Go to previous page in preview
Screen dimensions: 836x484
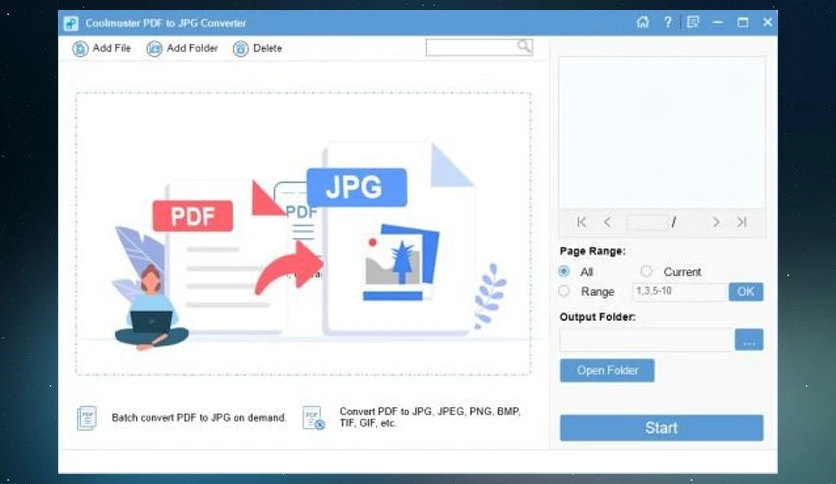click(607, 222)
